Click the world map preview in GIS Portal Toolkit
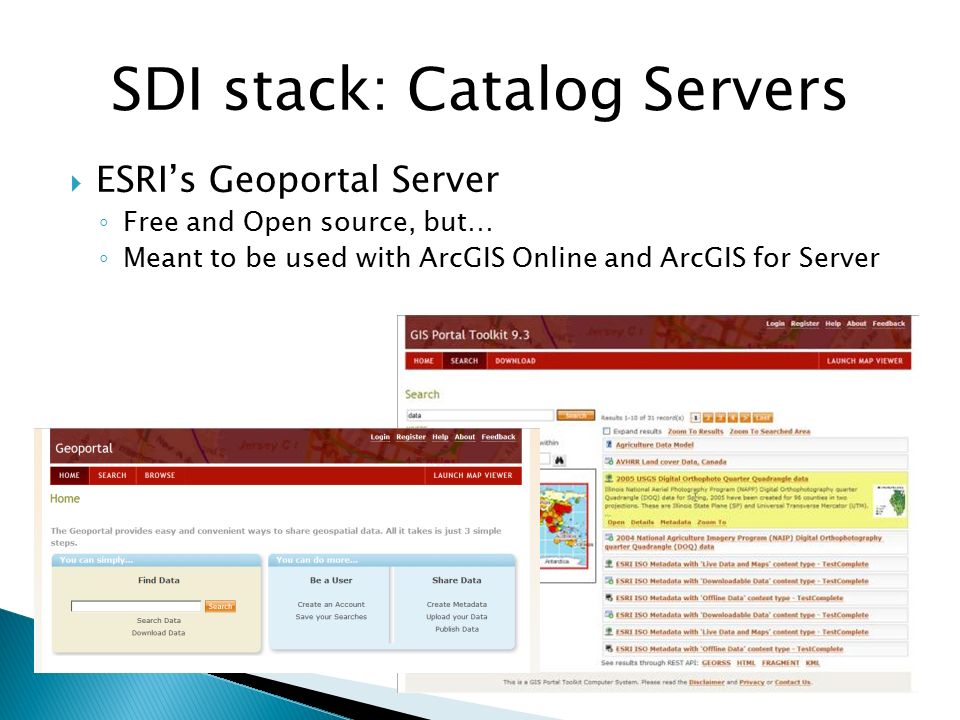Image resolution: width=960 pixels, height=720 pixels. pyautogui.click(x=564, y=525)
